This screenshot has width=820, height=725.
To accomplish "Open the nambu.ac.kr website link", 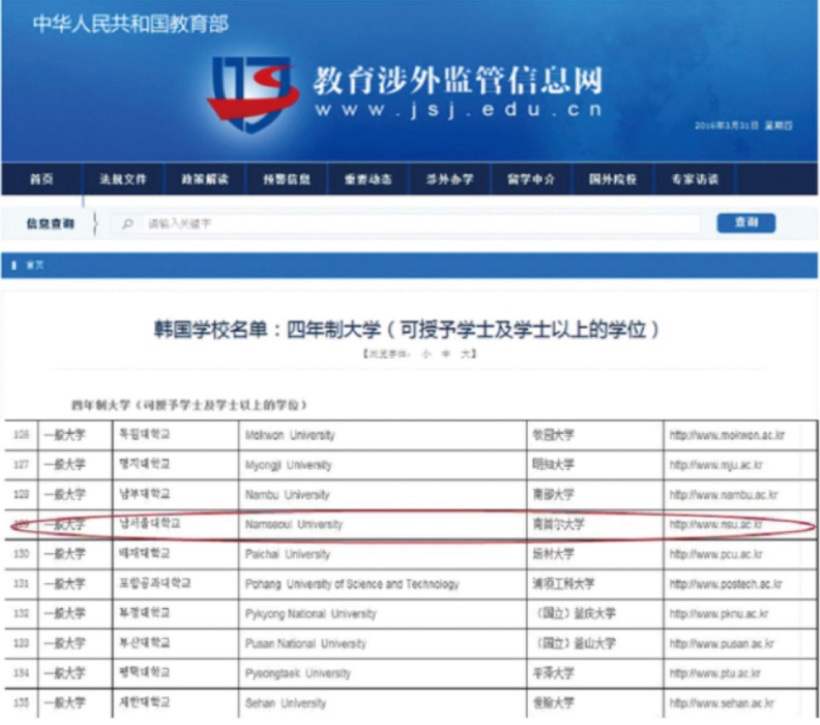I will click(x=724, y=495).
